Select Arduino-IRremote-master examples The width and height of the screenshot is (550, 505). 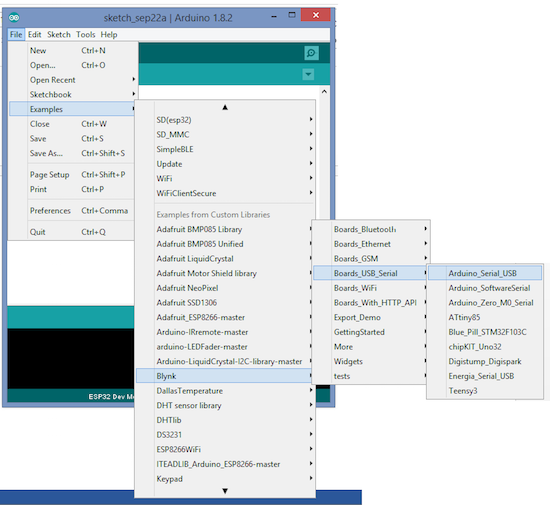click(x=224, y=332)
